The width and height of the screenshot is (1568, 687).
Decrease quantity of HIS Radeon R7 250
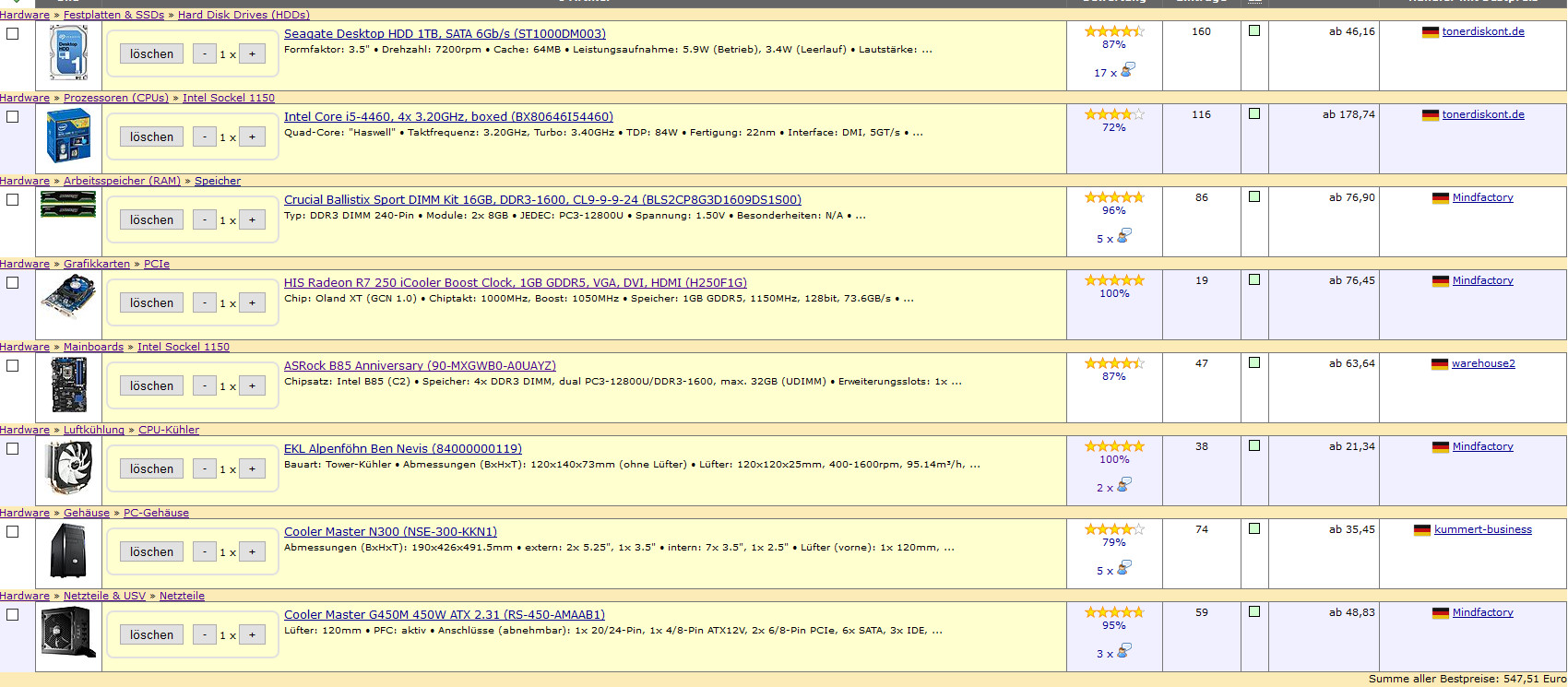[x=205, y=302]
